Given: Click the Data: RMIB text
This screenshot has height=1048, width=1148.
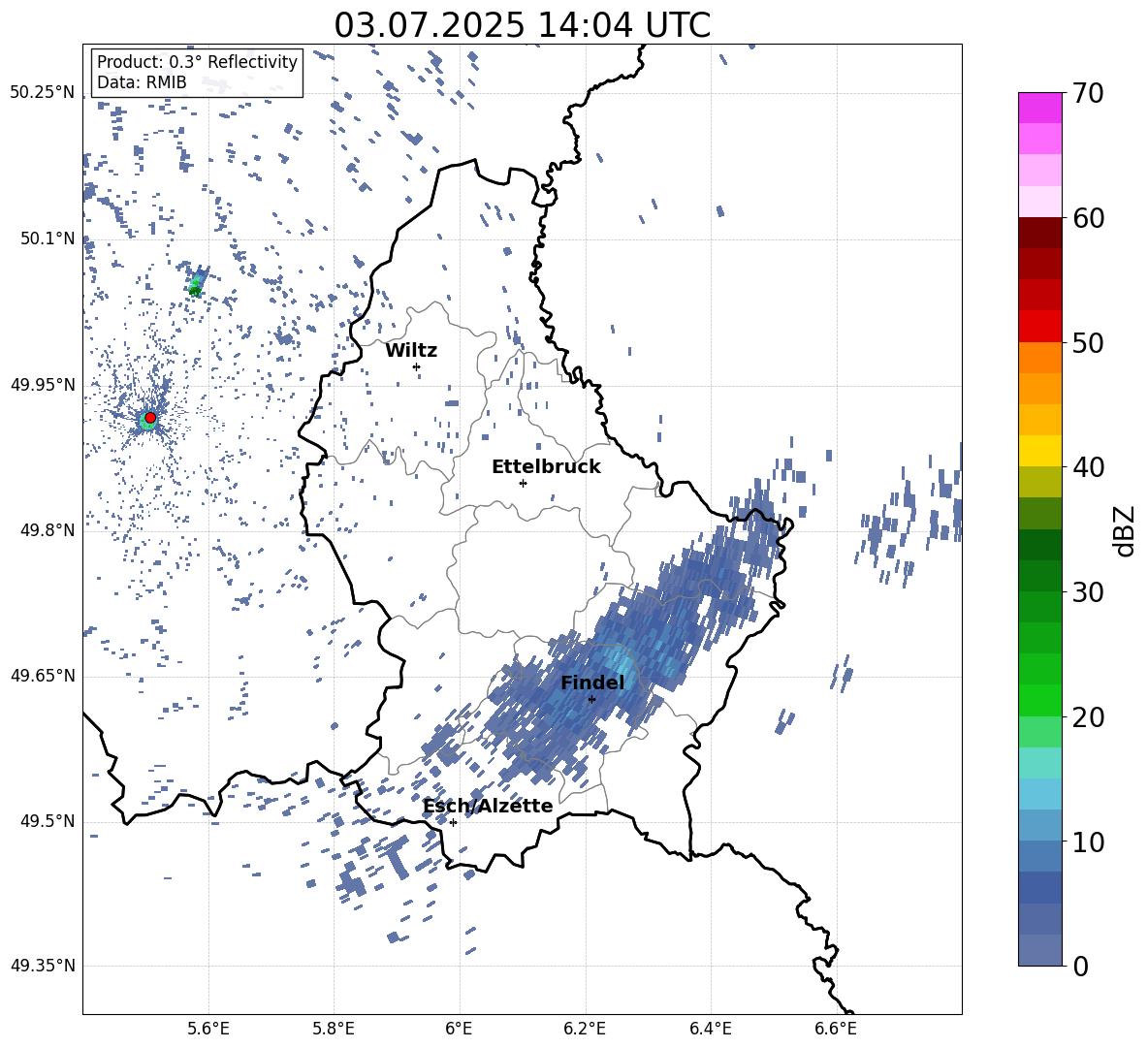Looking at the screenshot, I should tap(142, 82).
